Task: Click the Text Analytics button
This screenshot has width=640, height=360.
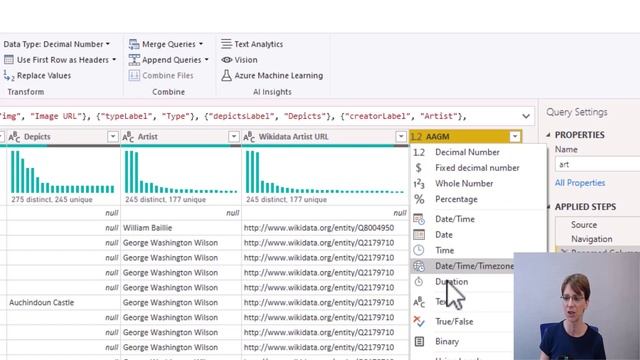Action: (x=252, y=44)
